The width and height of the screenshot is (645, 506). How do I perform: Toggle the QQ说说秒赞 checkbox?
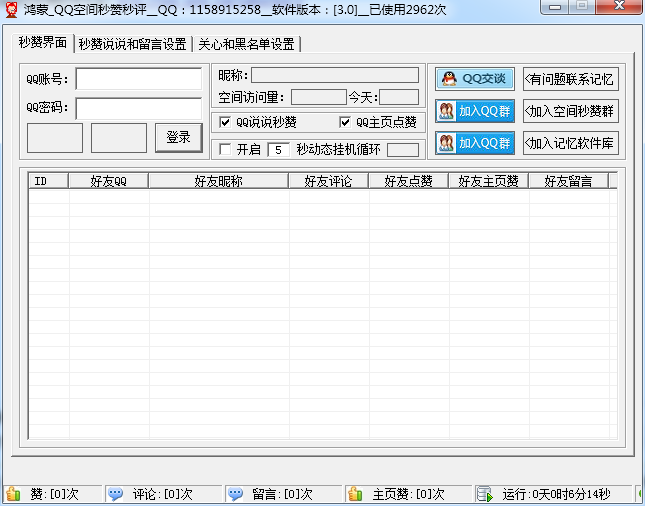click(225, 122)
